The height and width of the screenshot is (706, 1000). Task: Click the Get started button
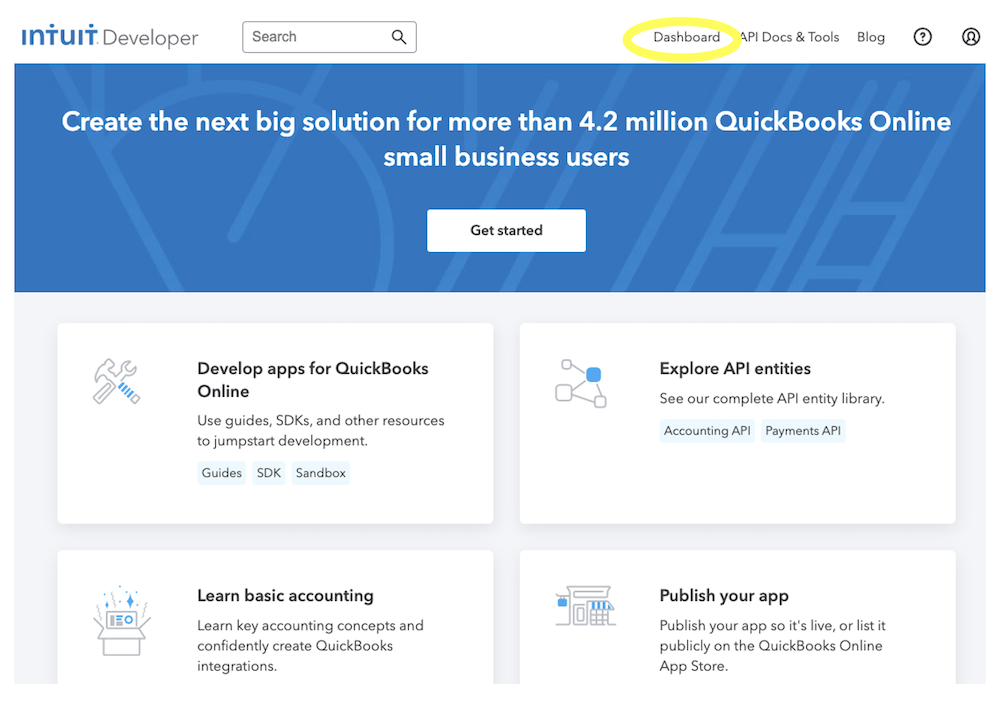pos(506,230)
